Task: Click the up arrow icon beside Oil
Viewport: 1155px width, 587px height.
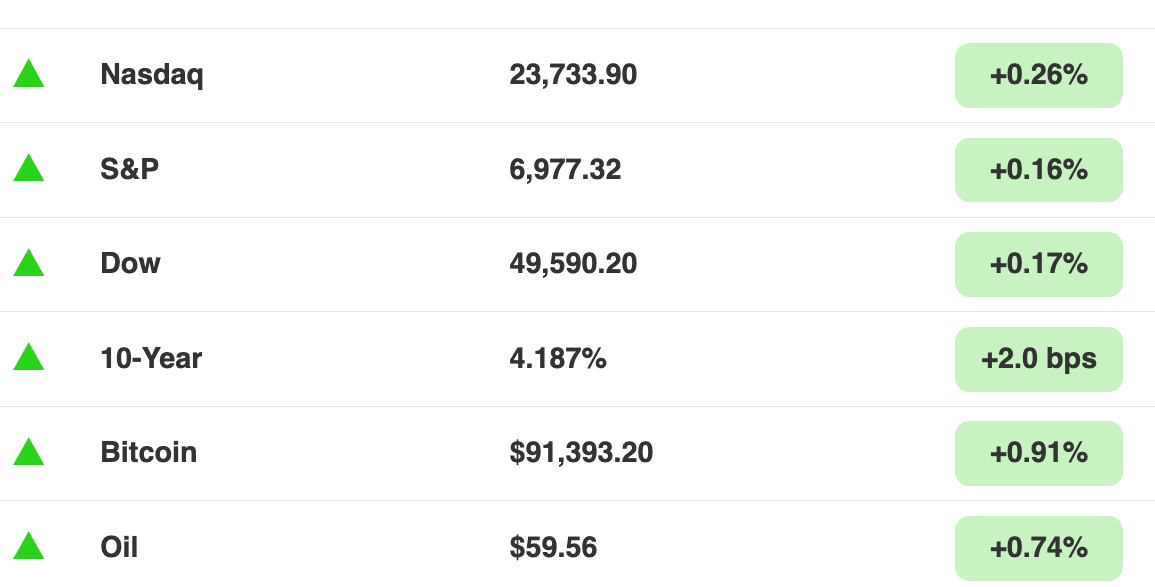Action: point(29,546)
